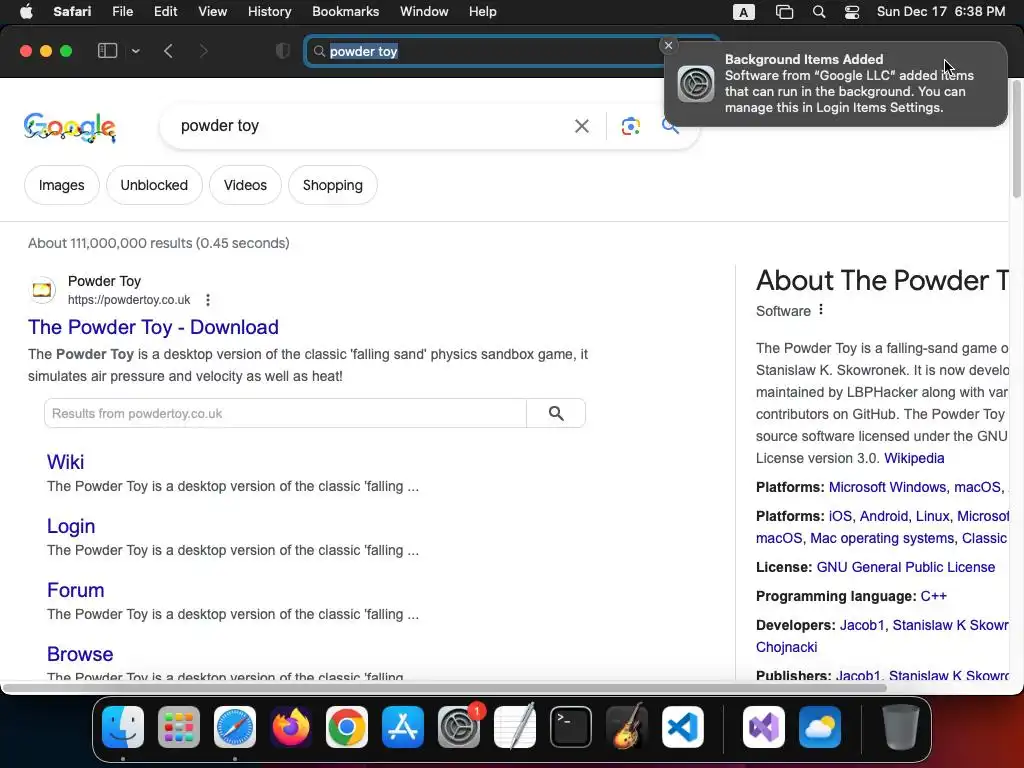1024x768 pixels.
Task: Click into the Google search field
Action: (x=372, y=125)
